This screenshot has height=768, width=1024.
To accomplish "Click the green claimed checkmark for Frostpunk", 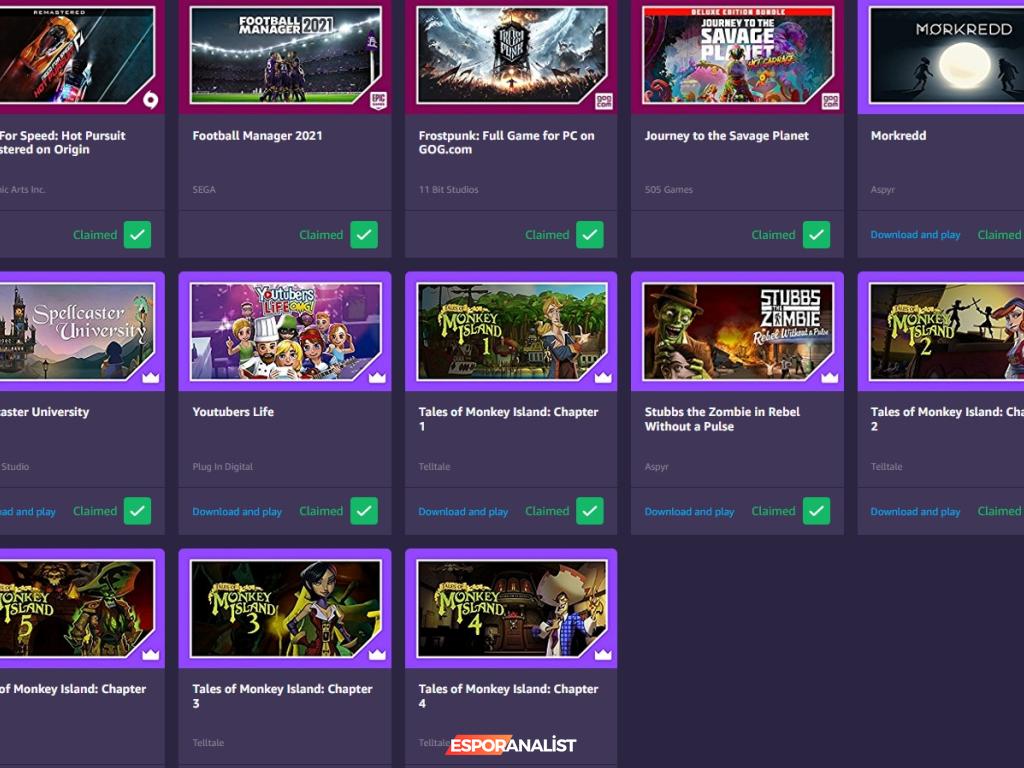I will coord(590,234).
